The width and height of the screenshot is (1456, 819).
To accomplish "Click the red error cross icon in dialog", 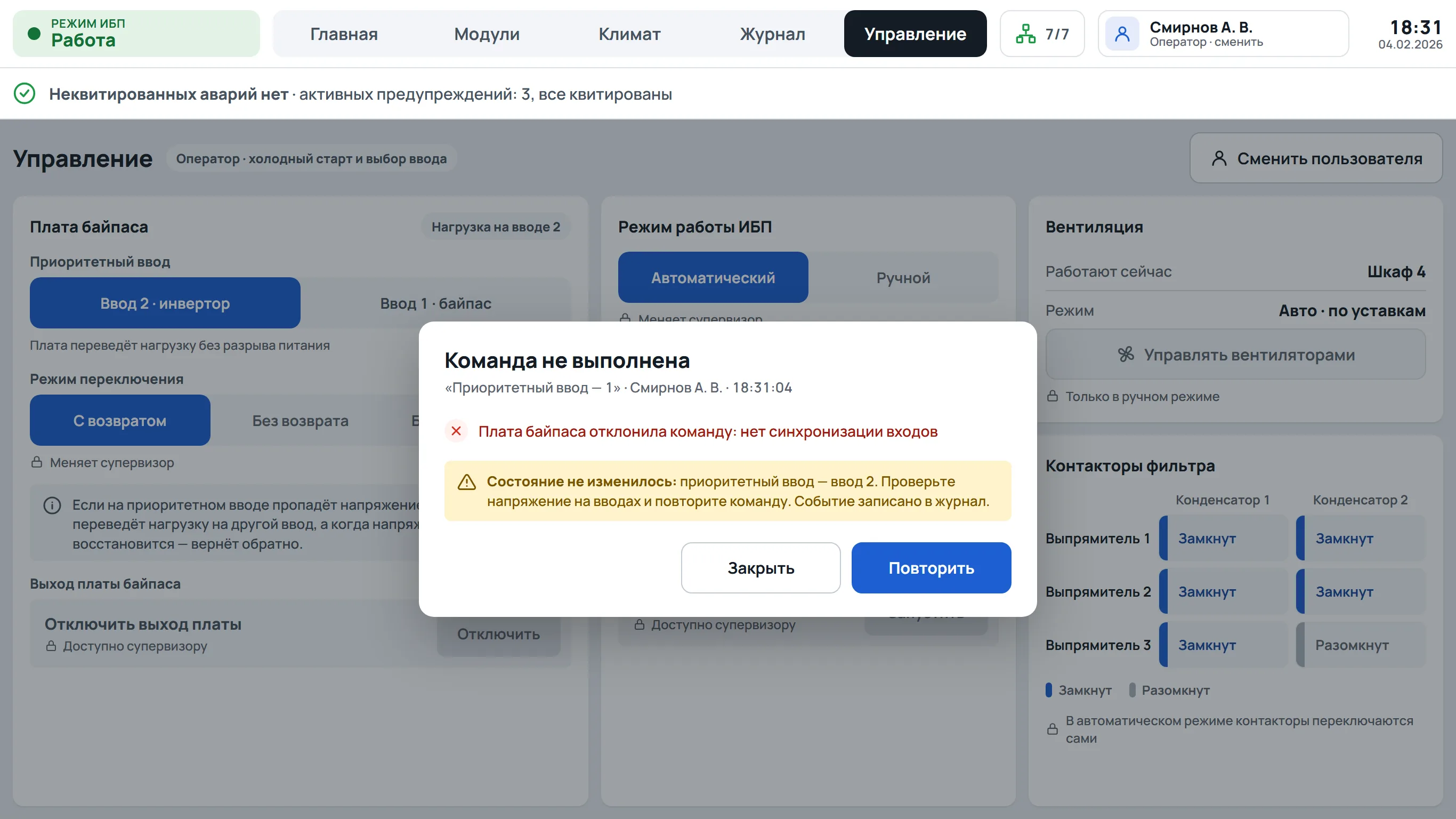I will click(x=456, y=431).
